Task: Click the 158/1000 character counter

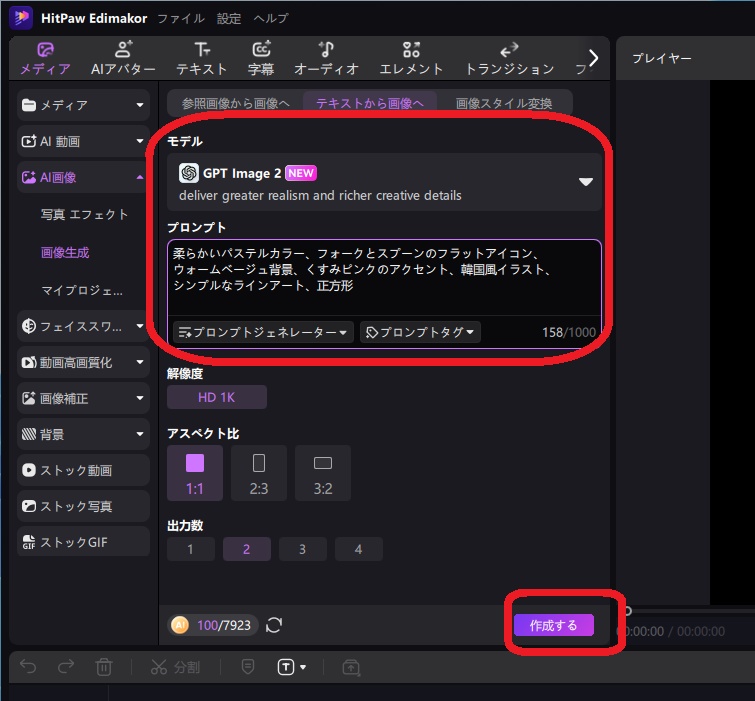Action: [x=569, y=332]
